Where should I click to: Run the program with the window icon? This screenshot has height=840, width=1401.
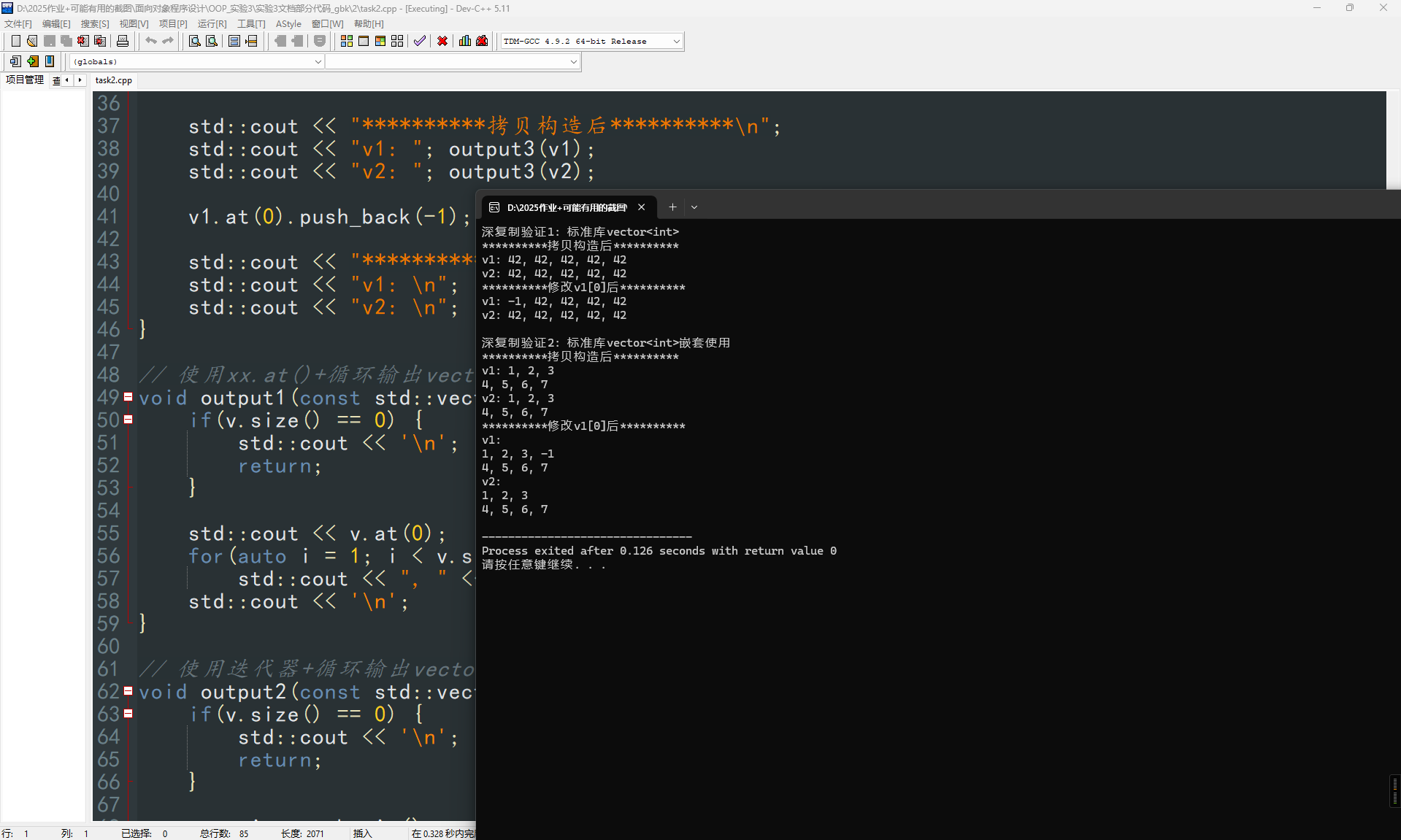click(364, 41)
